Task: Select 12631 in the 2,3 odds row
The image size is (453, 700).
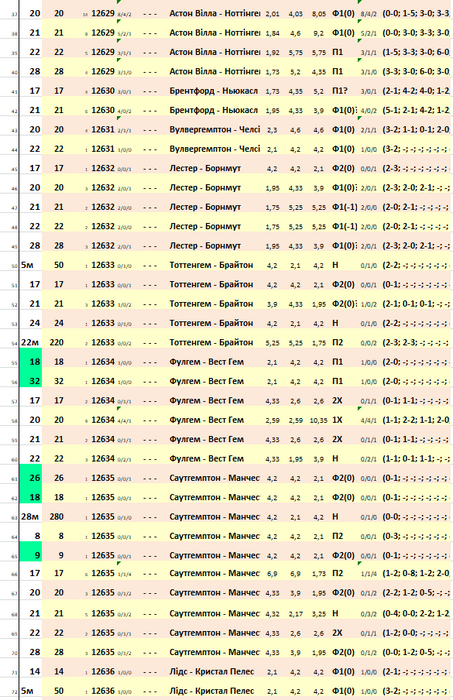Action: [x=103, y=129]
